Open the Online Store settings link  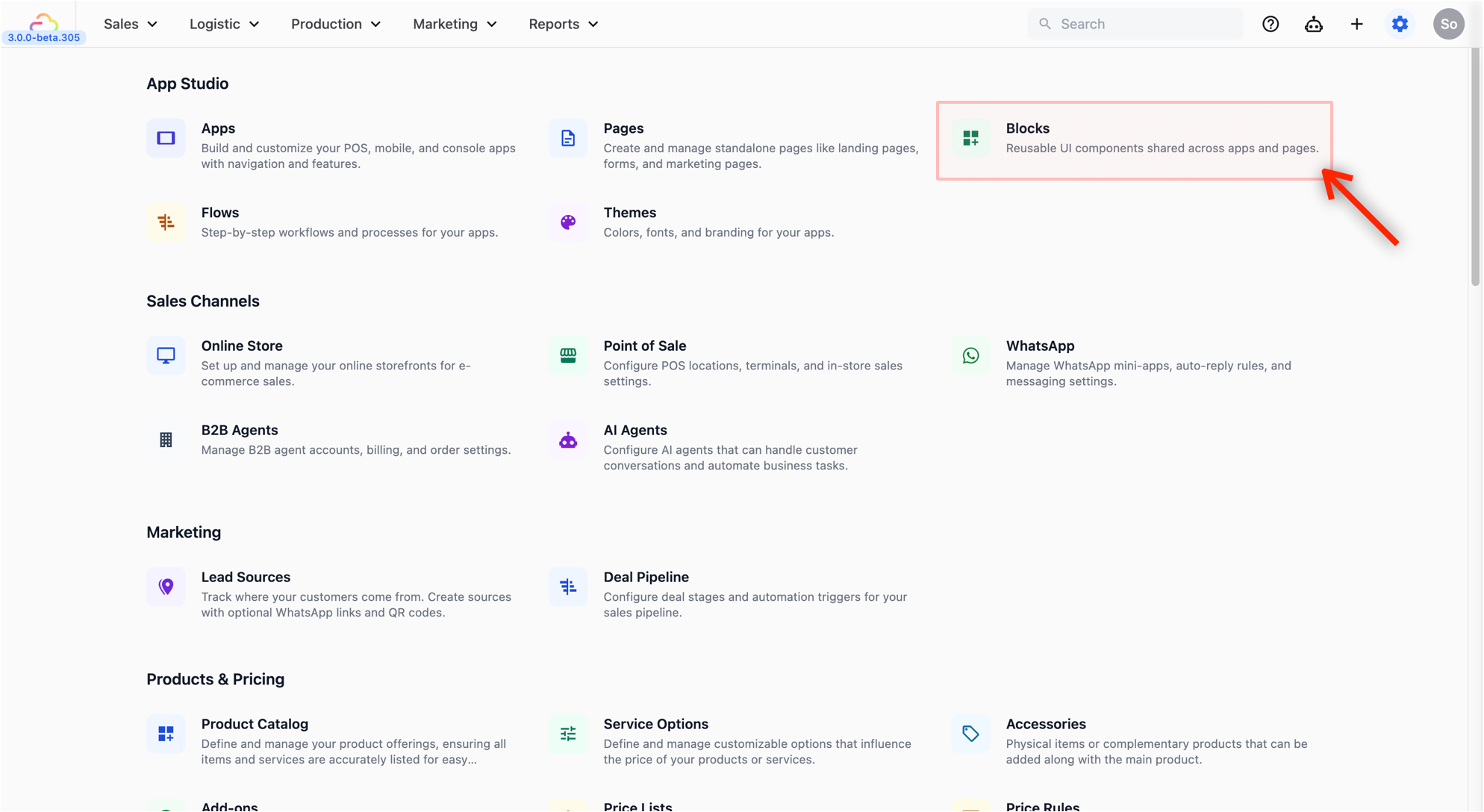point(242,346)
